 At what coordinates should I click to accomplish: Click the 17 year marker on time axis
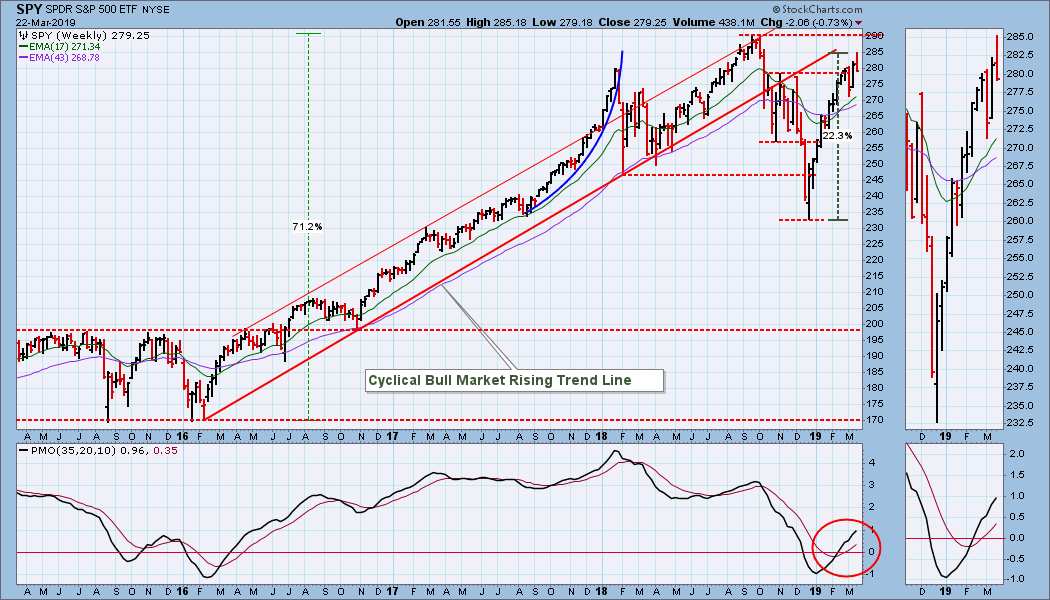click(392, 436)
